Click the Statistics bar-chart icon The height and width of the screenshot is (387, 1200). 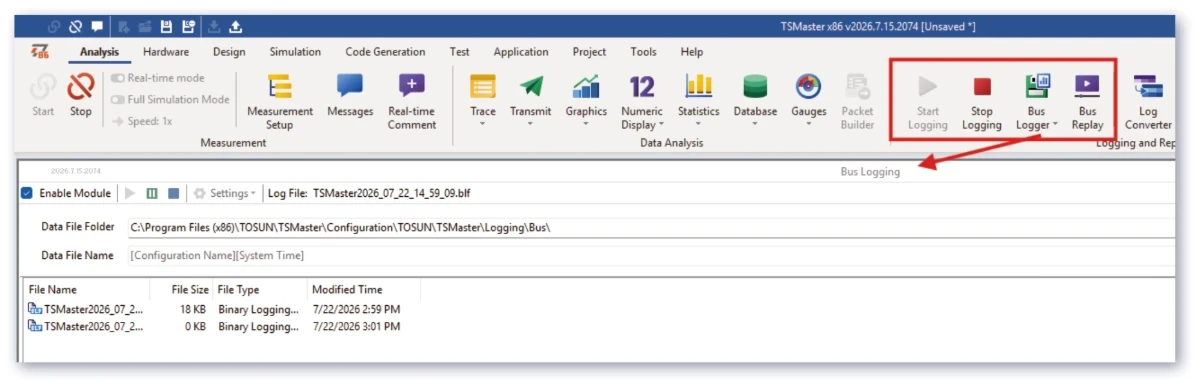(x=698, y=87)
